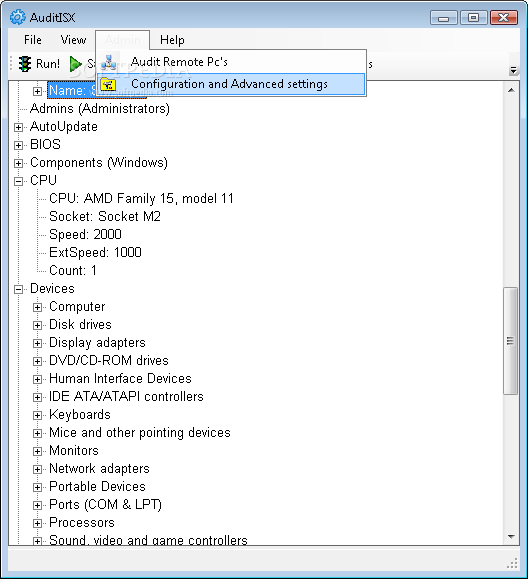Viewport: 528px width, 579px height.
Task: Select the Network adapters label
Action: point(99,469)
